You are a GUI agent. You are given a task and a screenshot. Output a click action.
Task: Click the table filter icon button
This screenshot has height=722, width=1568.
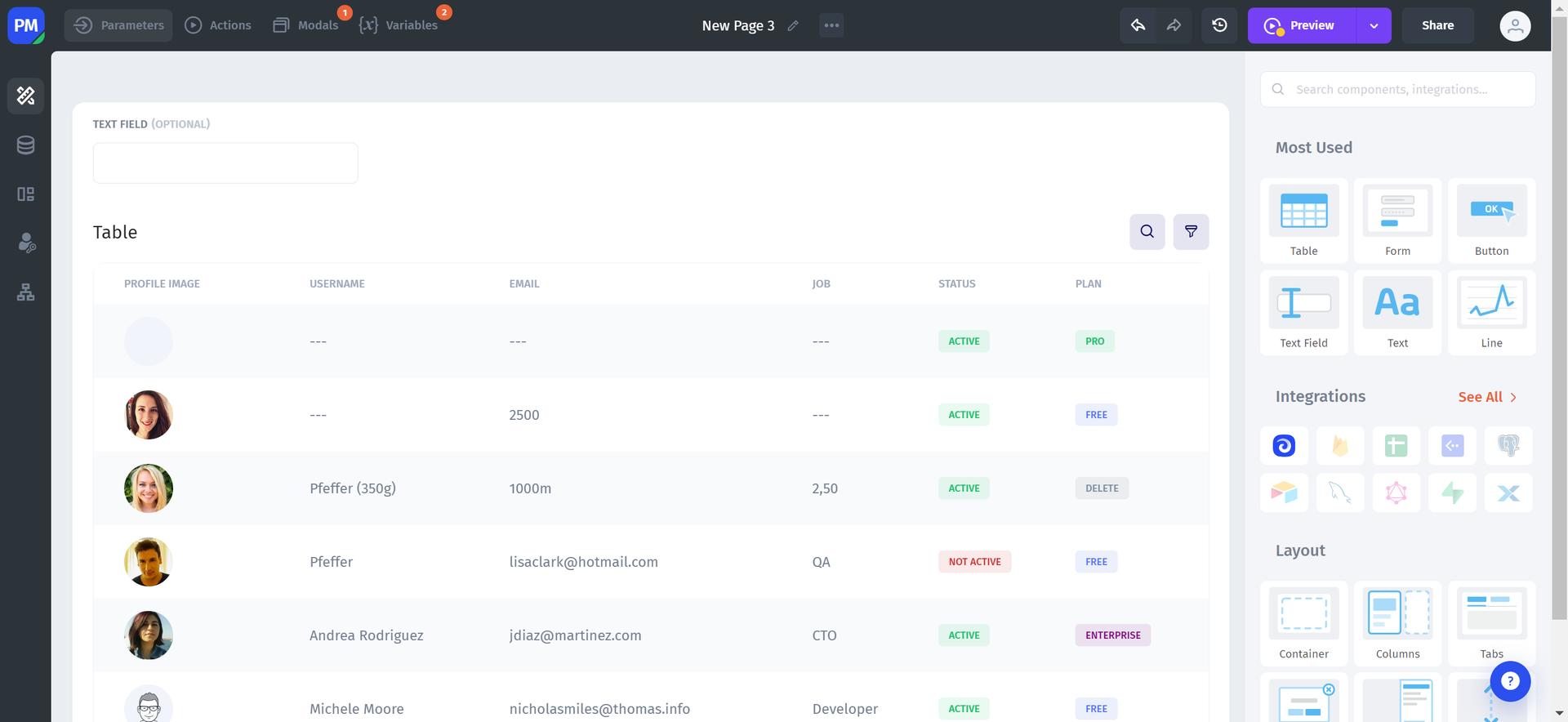click(x=1192, y=232)
